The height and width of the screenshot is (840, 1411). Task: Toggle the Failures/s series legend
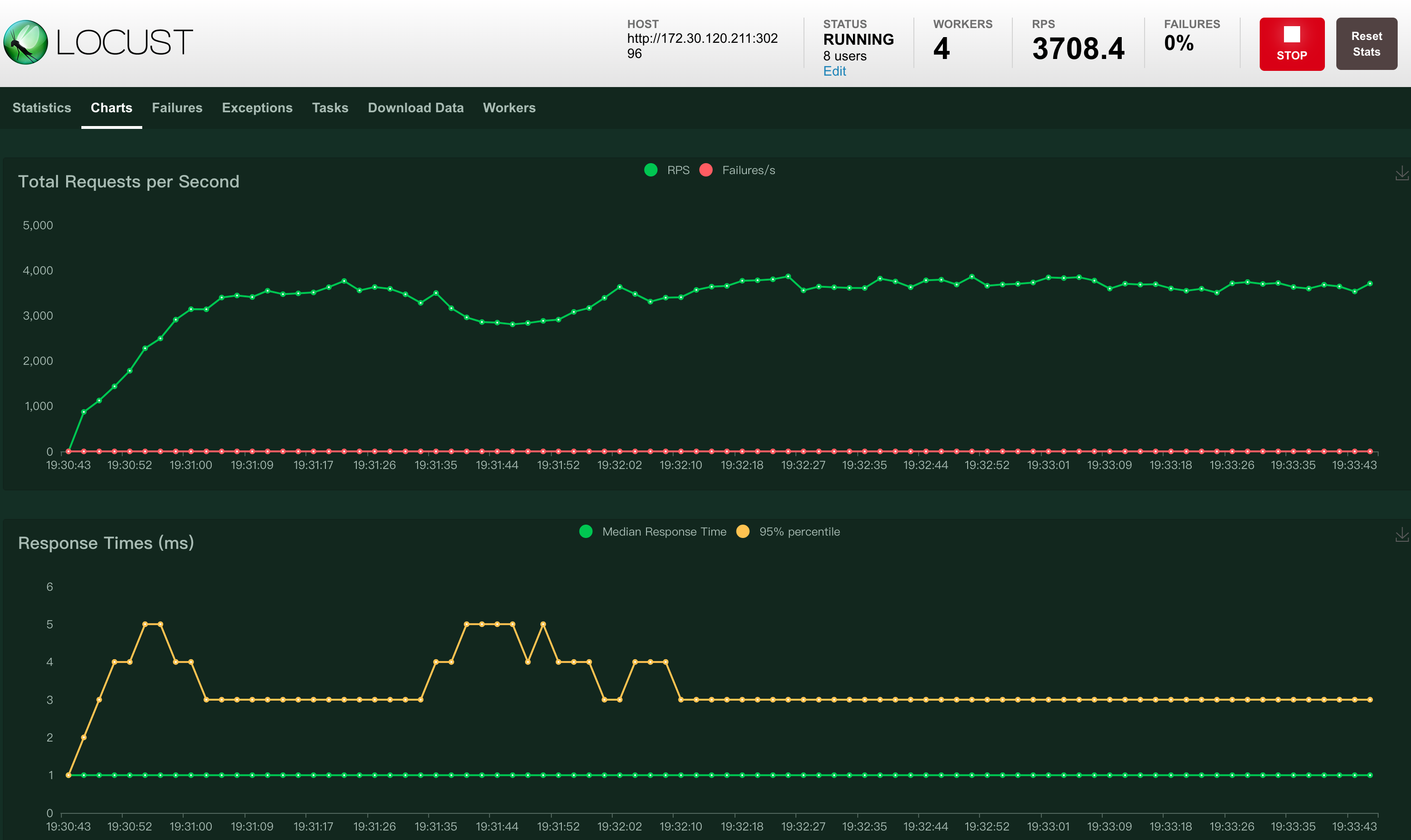[x=737, y=170]
